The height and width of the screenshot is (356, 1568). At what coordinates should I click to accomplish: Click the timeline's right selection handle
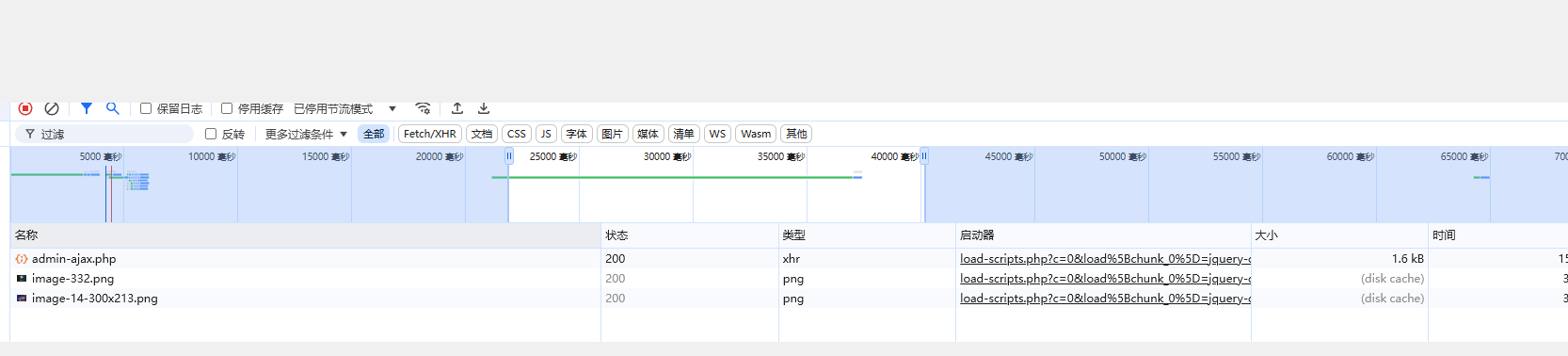click(x=924, y=156)
